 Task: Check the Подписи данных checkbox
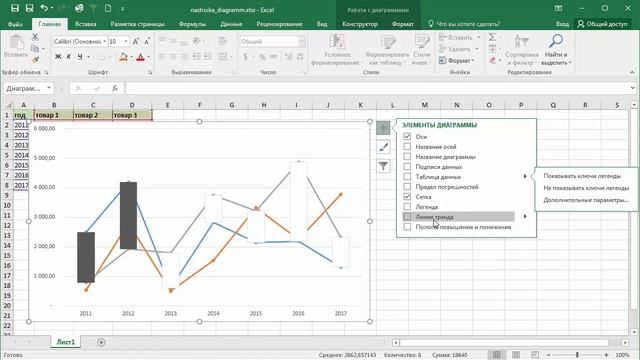407,167
